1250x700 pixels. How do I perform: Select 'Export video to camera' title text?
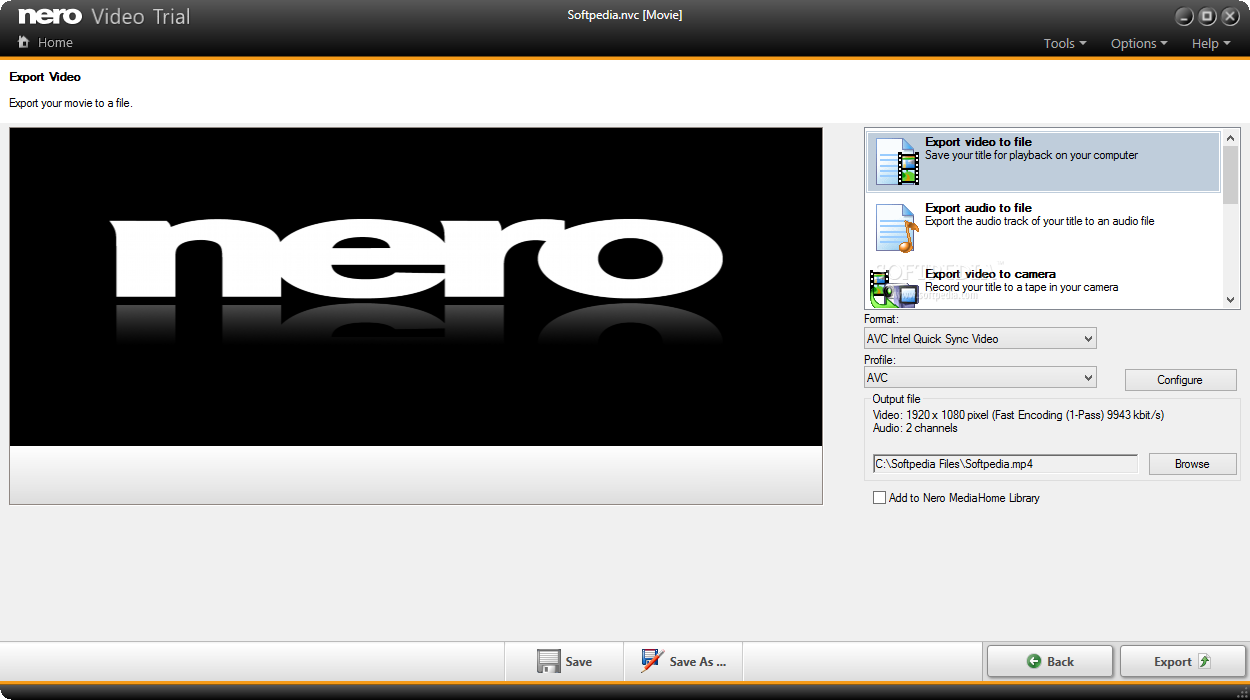pyautogui.click(x=990, y=274)
